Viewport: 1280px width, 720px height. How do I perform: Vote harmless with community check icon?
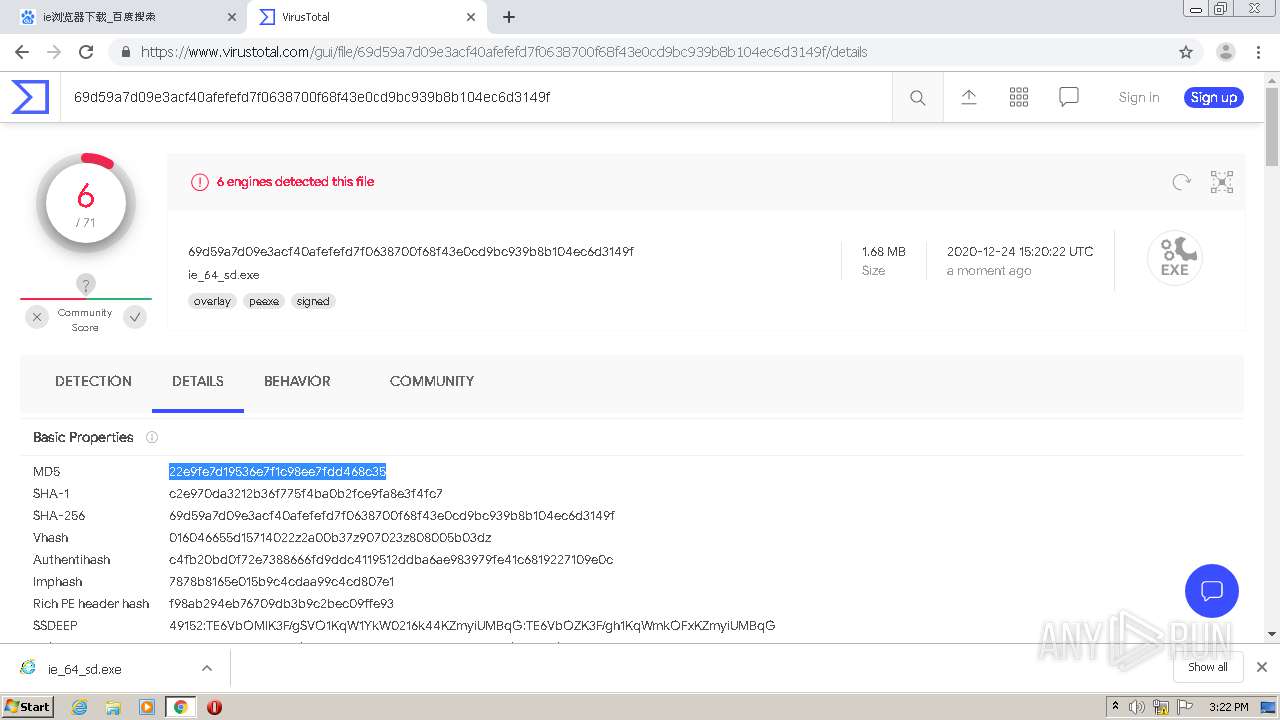(135, 317)
